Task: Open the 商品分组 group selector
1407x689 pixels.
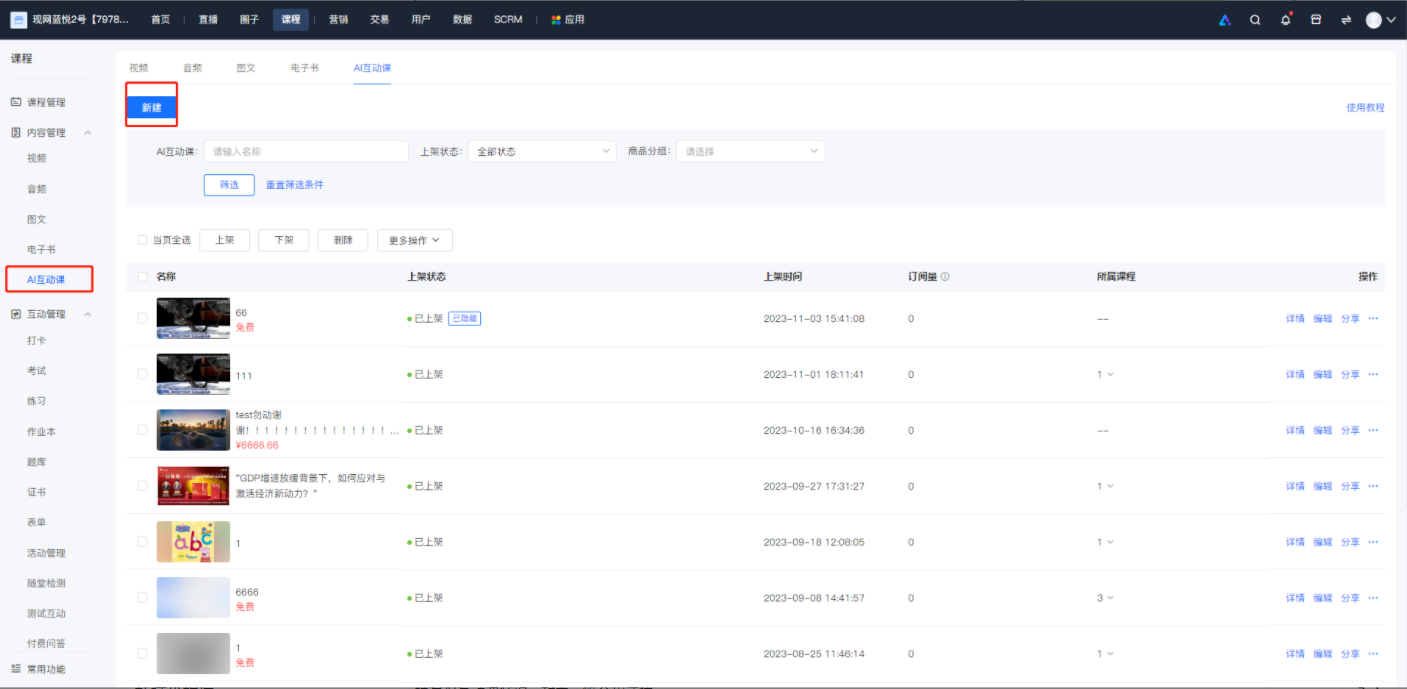Action: coord(749,150)
